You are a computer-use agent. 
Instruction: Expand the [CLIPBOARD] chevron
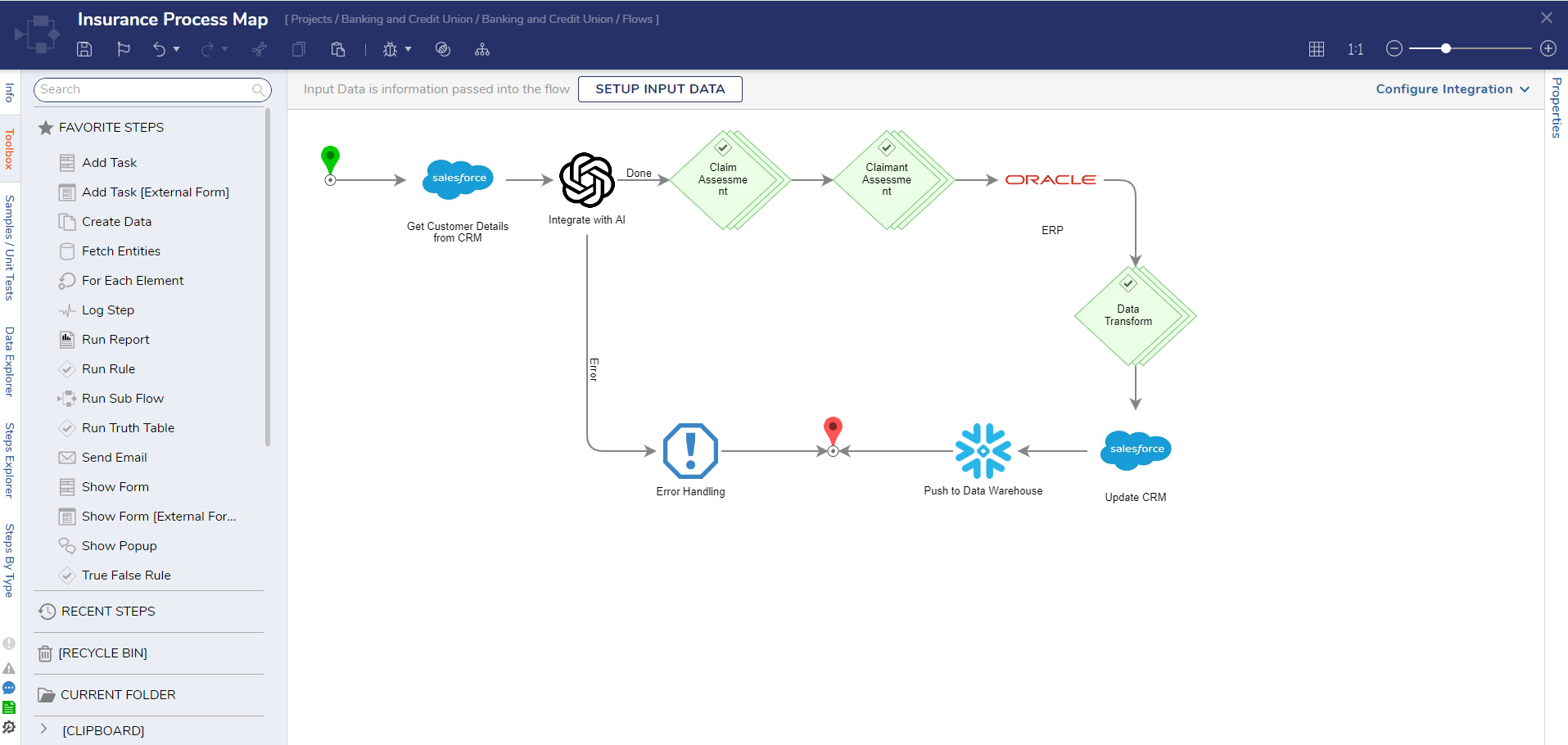44,729
